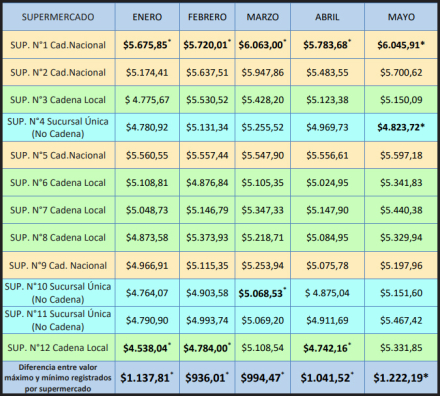Select the ENERO column header
The height and width of the screenshot is (396, 440).
(147, 17)
